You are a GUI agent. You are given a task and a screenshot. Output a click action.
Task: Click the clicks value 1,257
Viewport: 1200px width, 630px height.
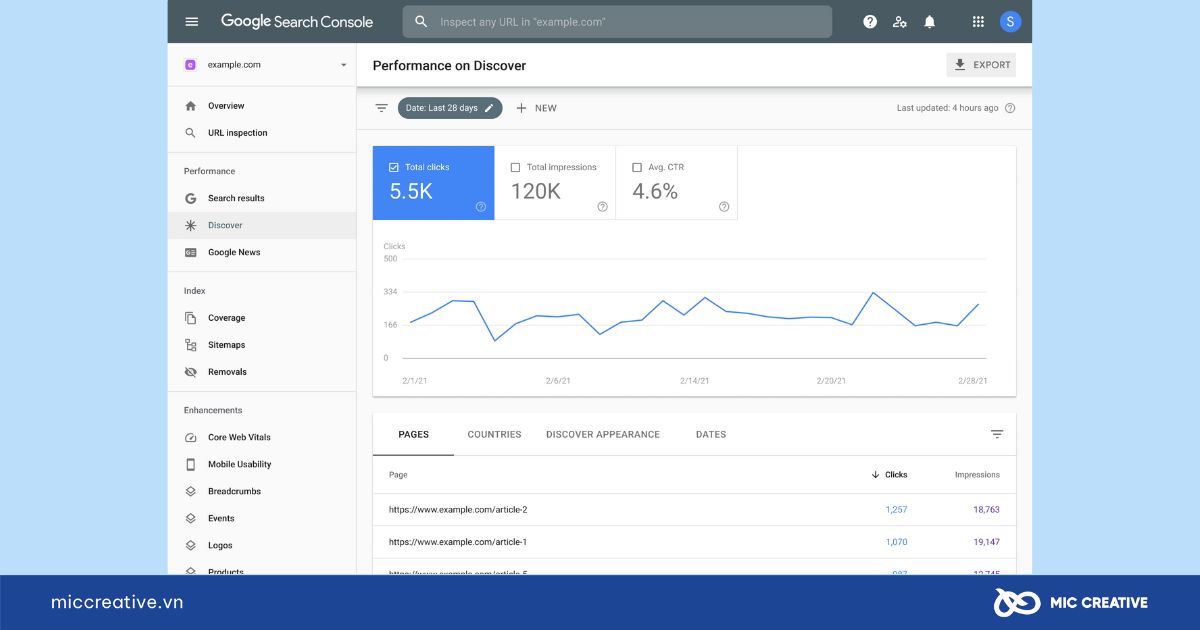pyautogui.click(x=896, y=510)
